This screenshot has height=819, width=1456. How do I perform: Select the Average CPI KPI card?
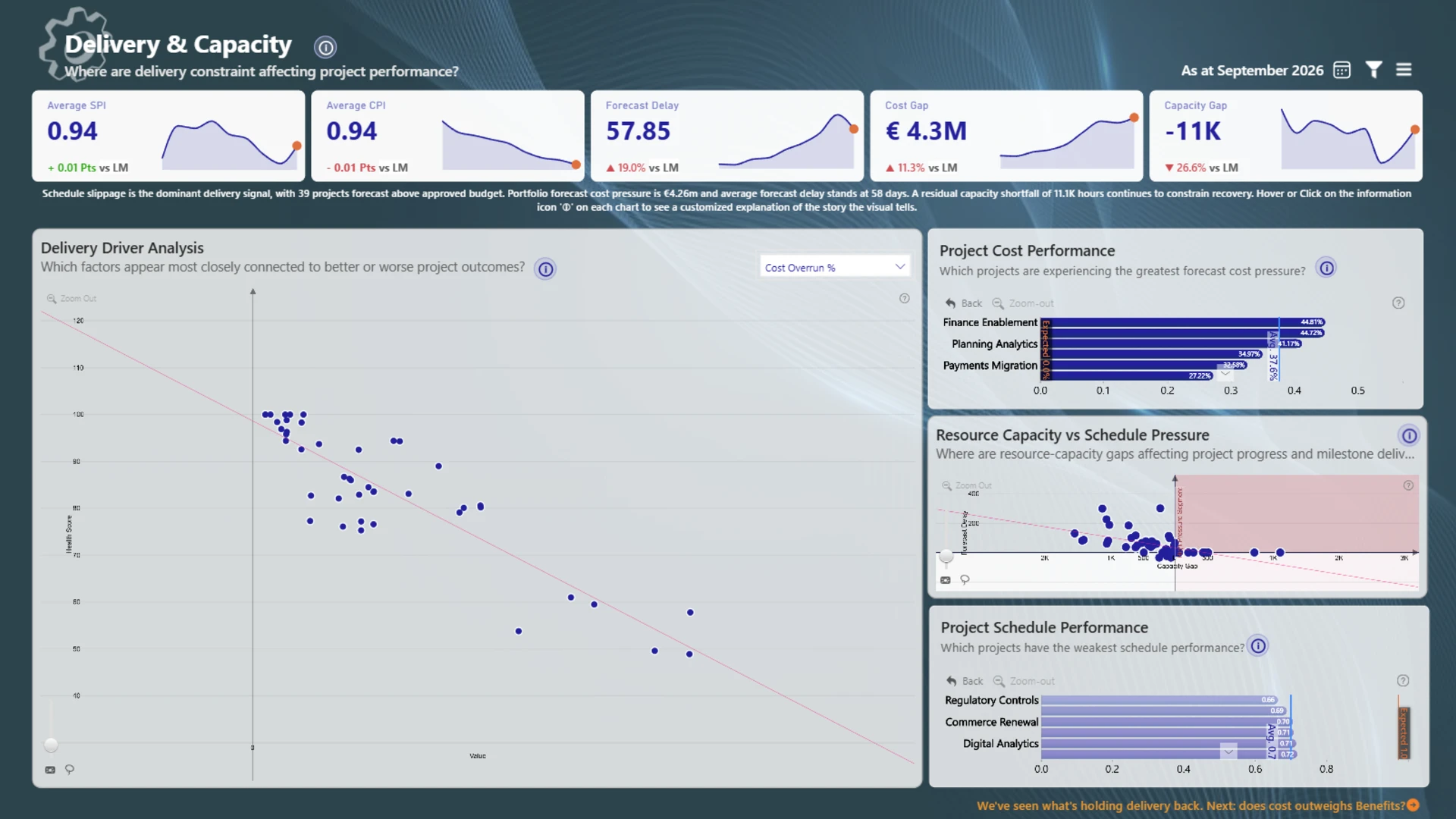(x=447, y=136)
